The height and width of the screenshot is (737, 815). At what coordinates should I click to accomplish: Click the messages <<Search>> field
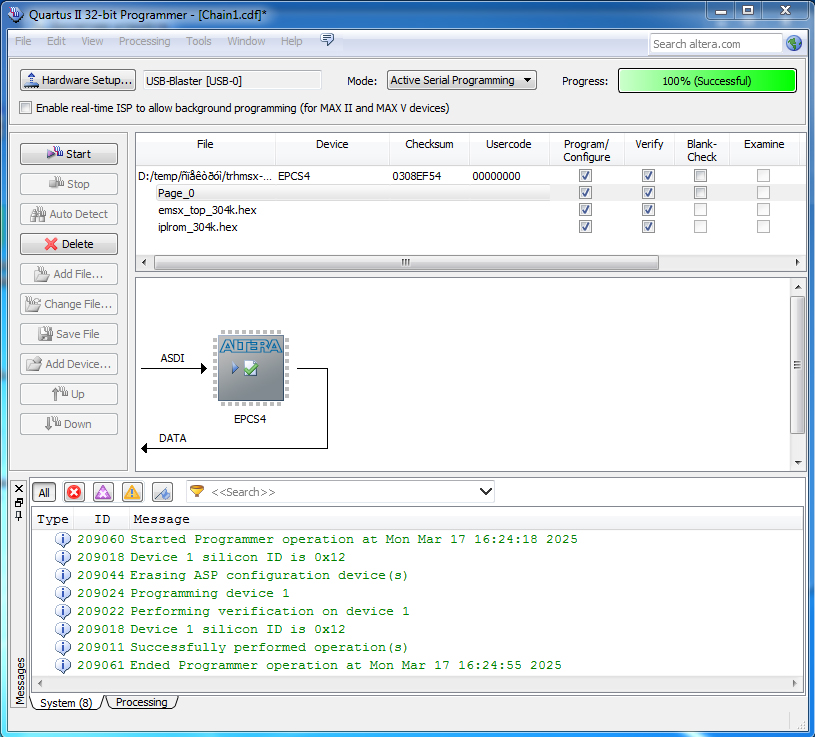pyautogui.click(x=340, y=492)
